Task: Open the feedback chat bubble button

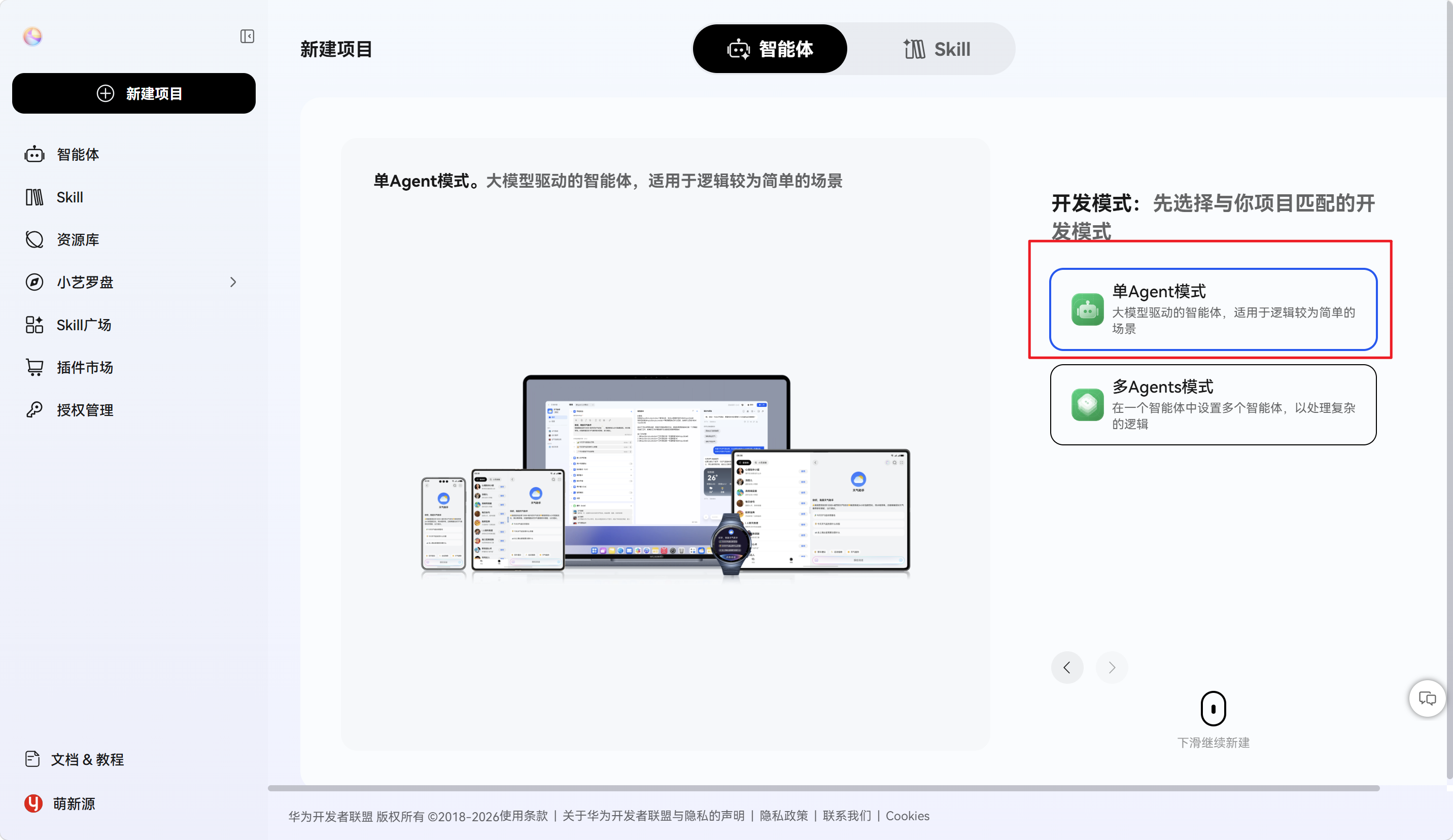Action: [1427, 699]
